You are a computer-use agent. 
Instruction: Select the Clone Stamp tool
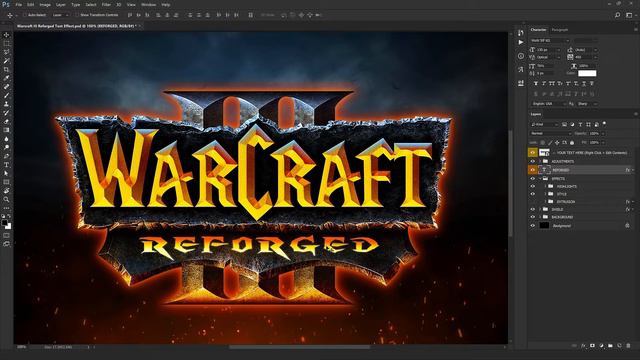pyautogui.click(x=7, y=104)
